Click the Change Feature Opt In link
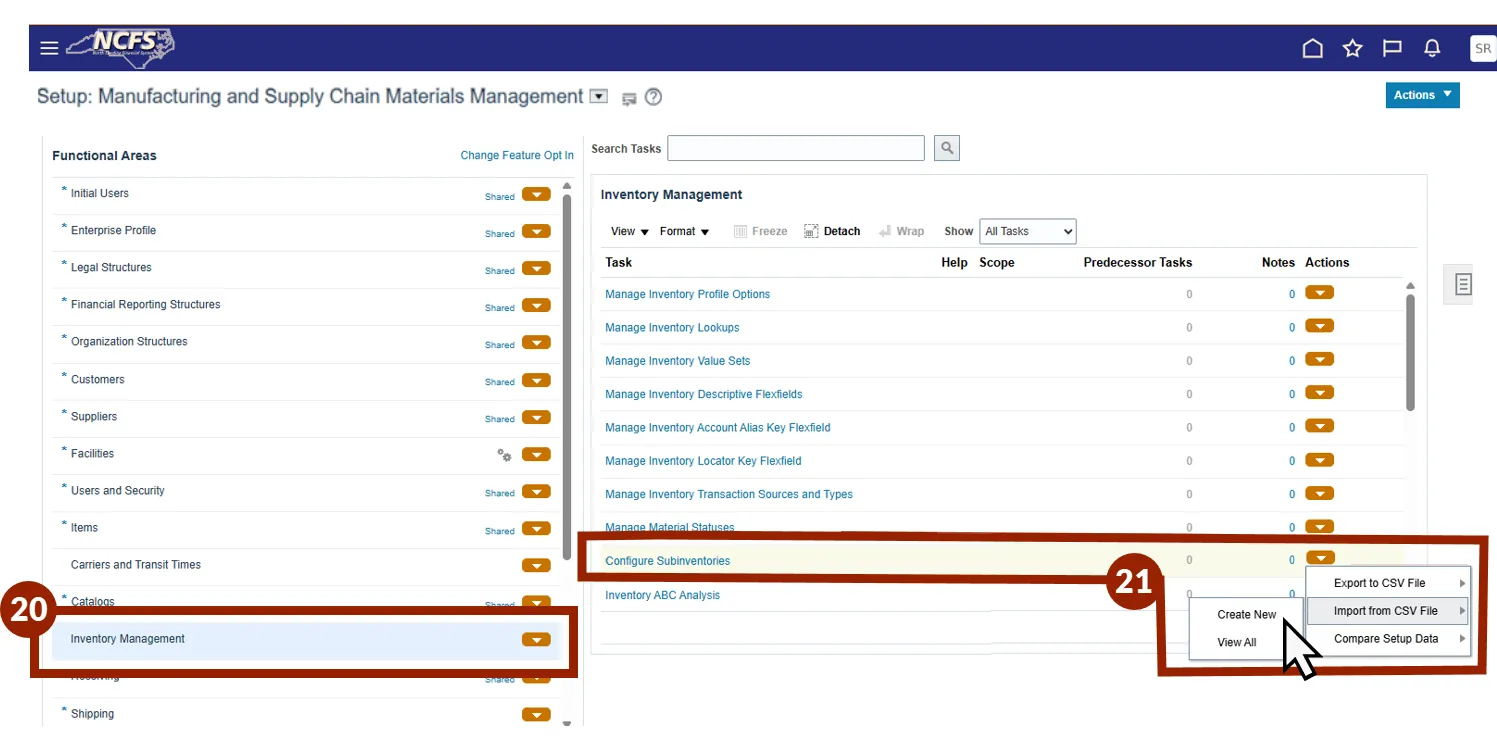 point(517,156)
